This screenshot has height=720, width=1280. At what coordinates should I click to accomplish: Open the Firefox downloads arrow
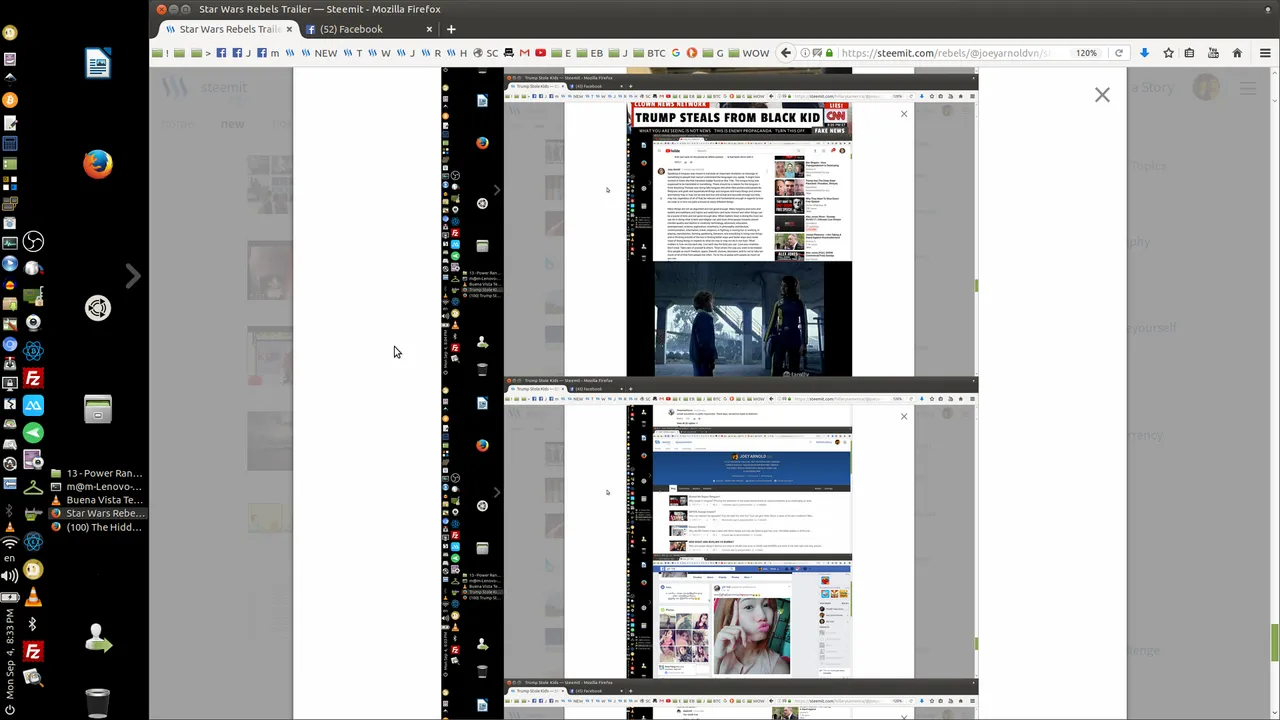coord(1144,53)
